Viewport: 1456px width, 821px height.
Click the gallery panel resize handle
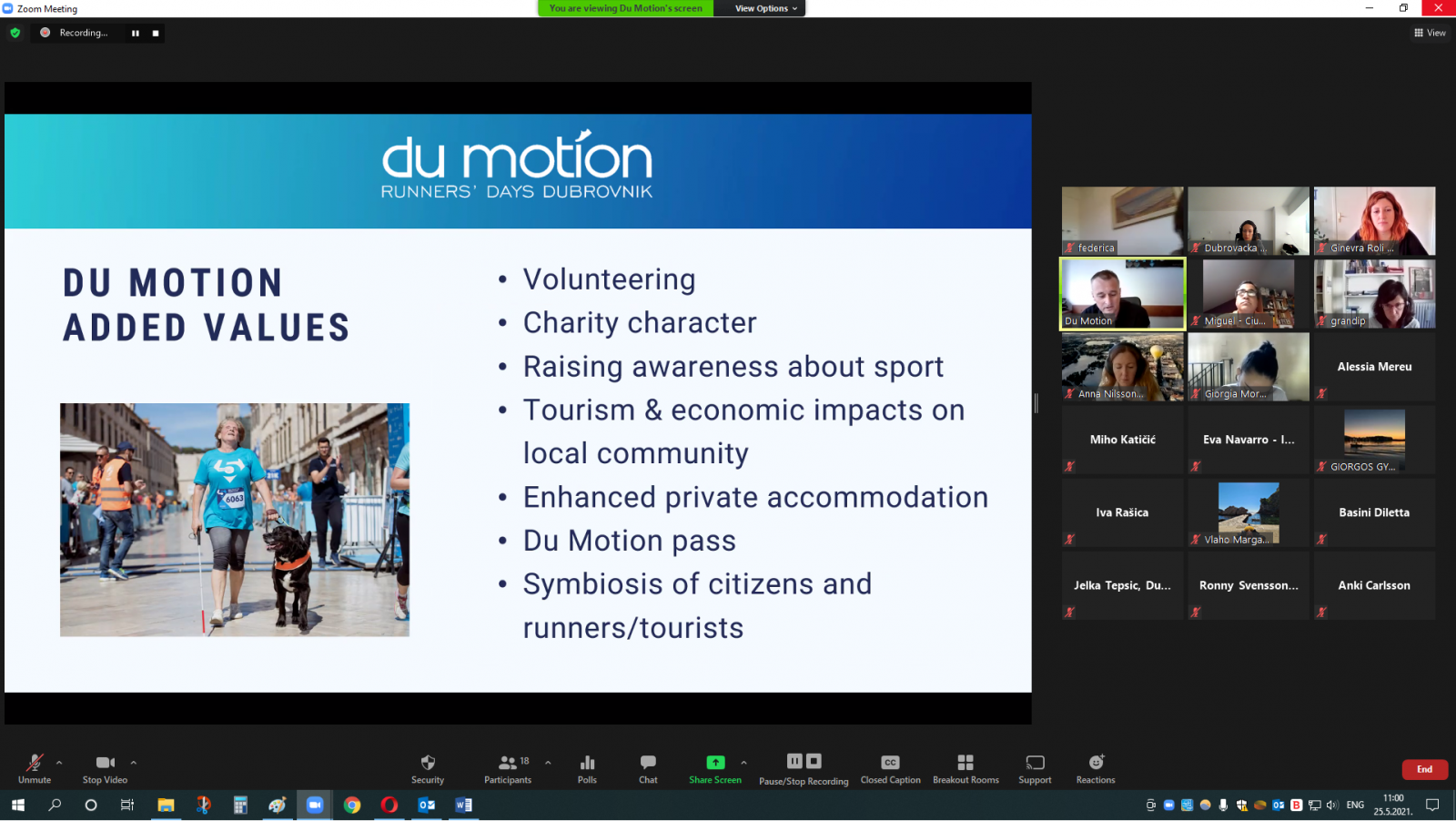click(x=1036, y=403)
